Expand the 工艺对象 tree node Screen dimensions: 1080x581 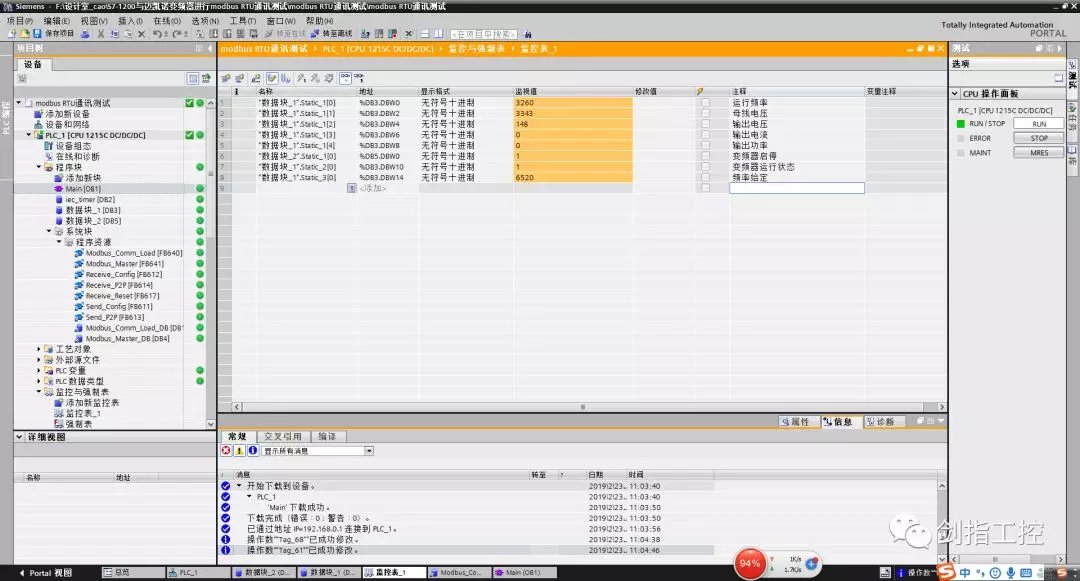39,349
